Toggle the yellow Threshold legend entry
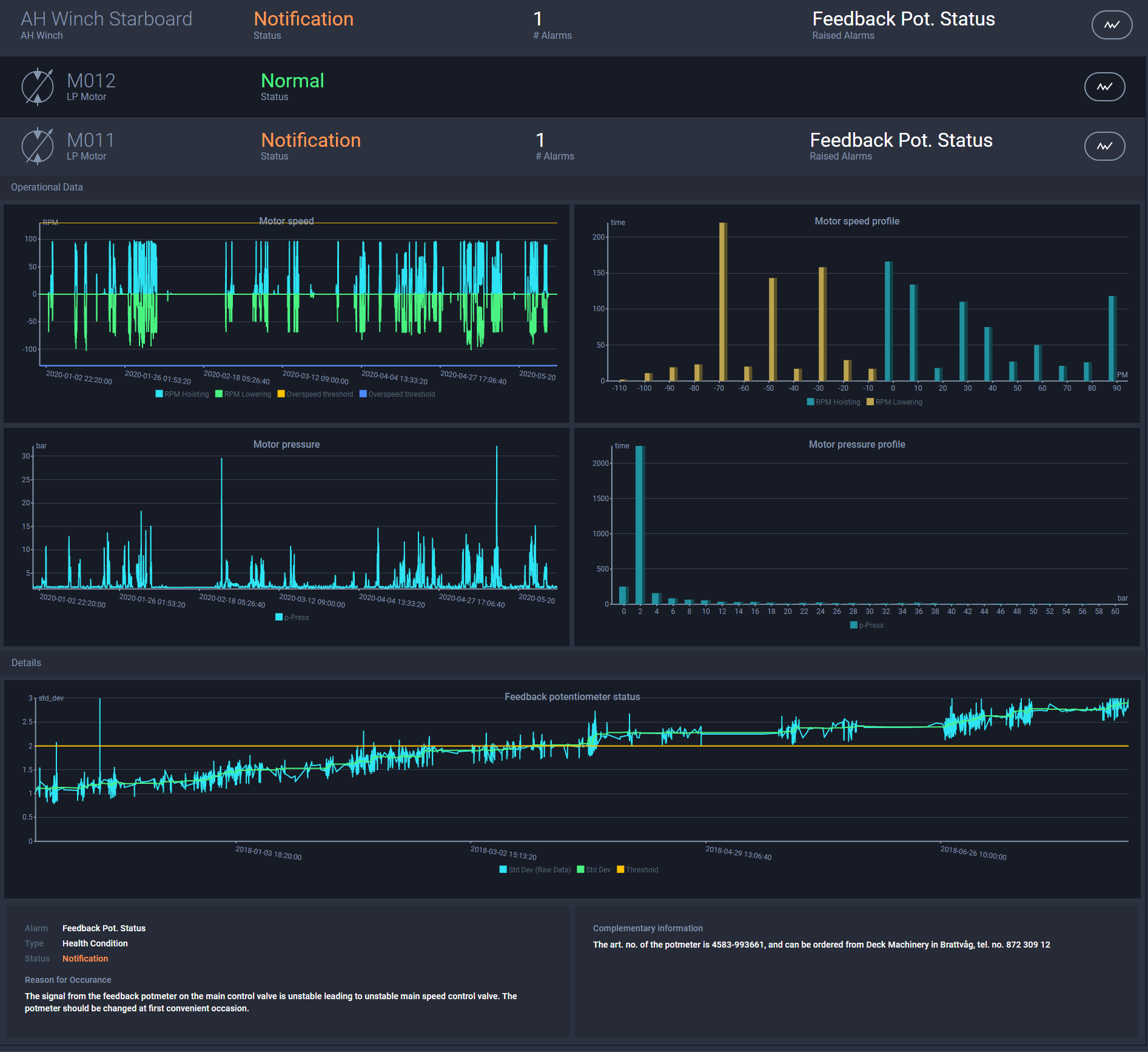The width and height of the screenshot is (1148, 1055). [x=637, y=870]
